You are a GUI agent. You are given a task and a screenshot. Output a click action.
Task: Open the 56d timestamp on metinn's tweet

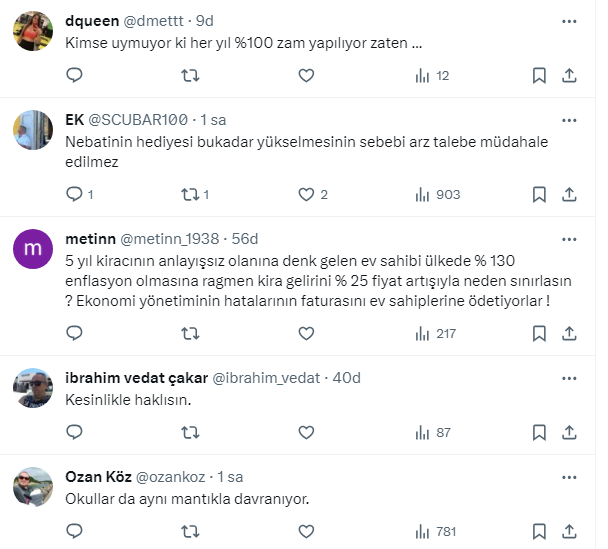(x=245, y=239)
